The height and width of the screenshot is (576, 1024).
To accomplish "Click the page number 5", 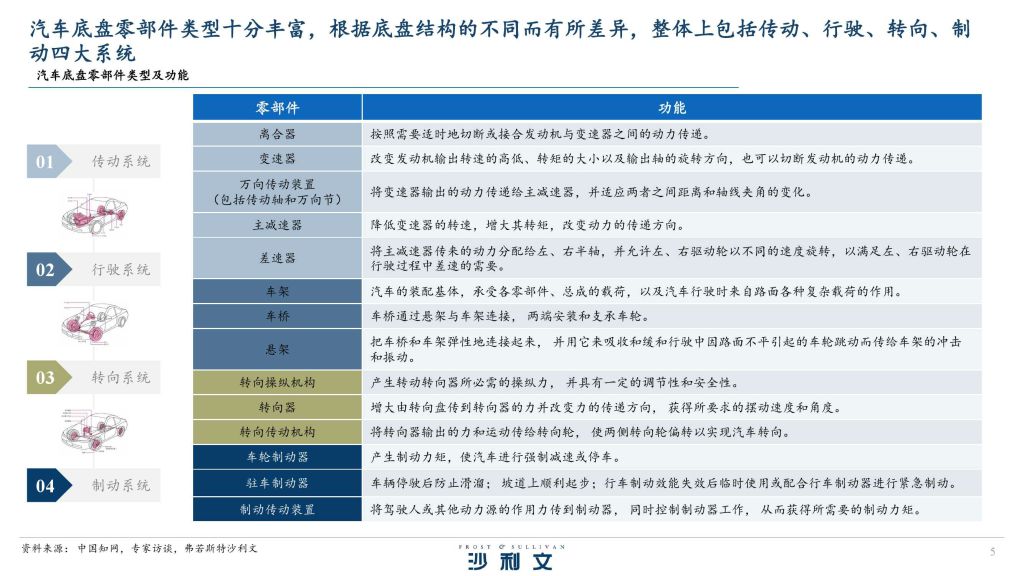I will [993, 552].
